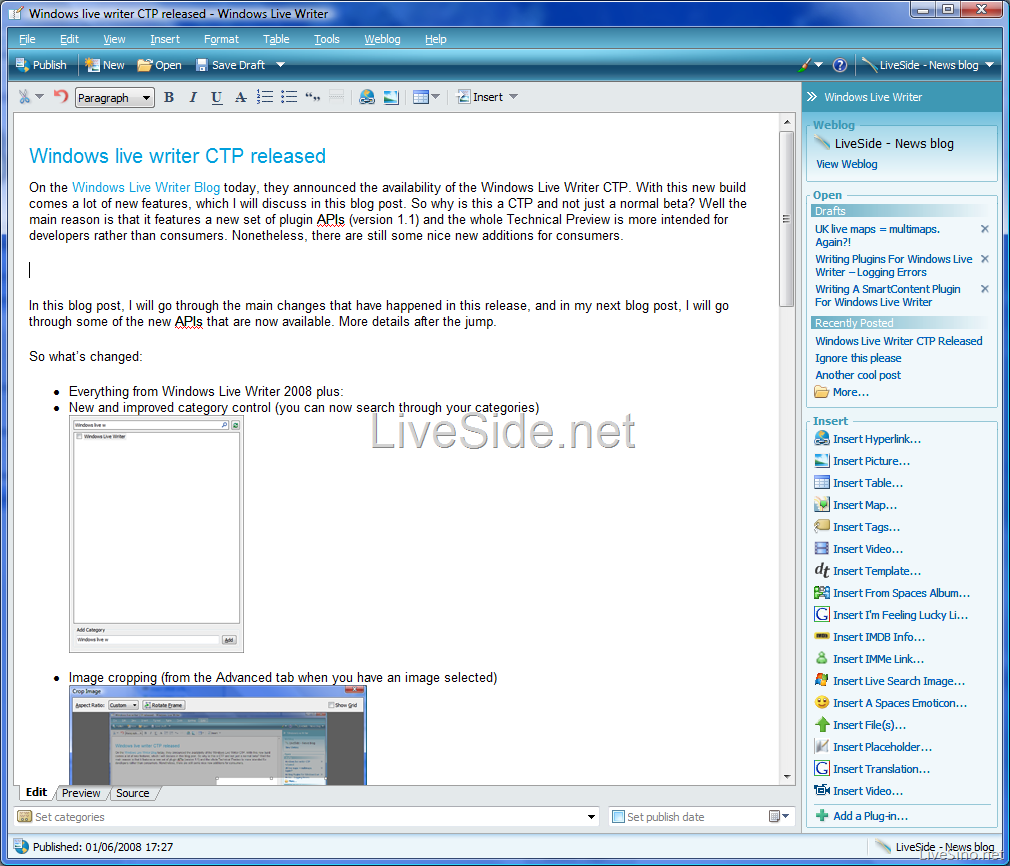Open the File menu
The width and height of the screenshot is (1010, 866).
tap(27, 39)
